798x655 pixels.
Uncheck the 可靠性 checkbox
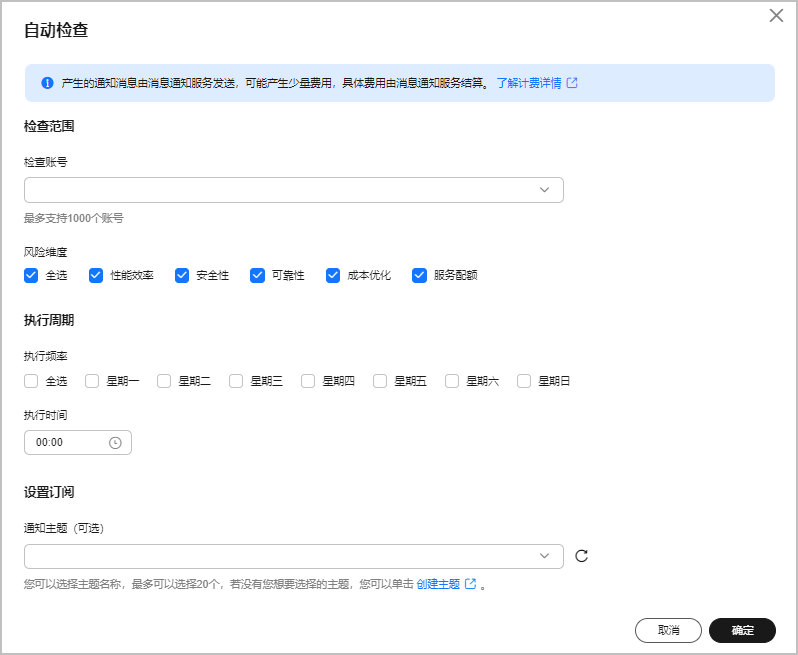pyautogui.click(x=257, y=275)
